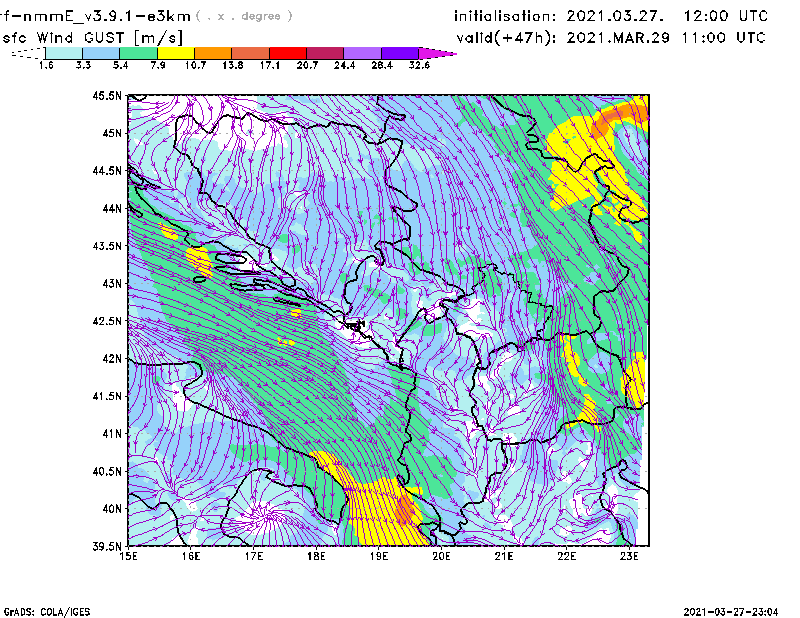Click the 16E longitude label
The width and height of the screenshot is (800, 618).
[191, 556]
